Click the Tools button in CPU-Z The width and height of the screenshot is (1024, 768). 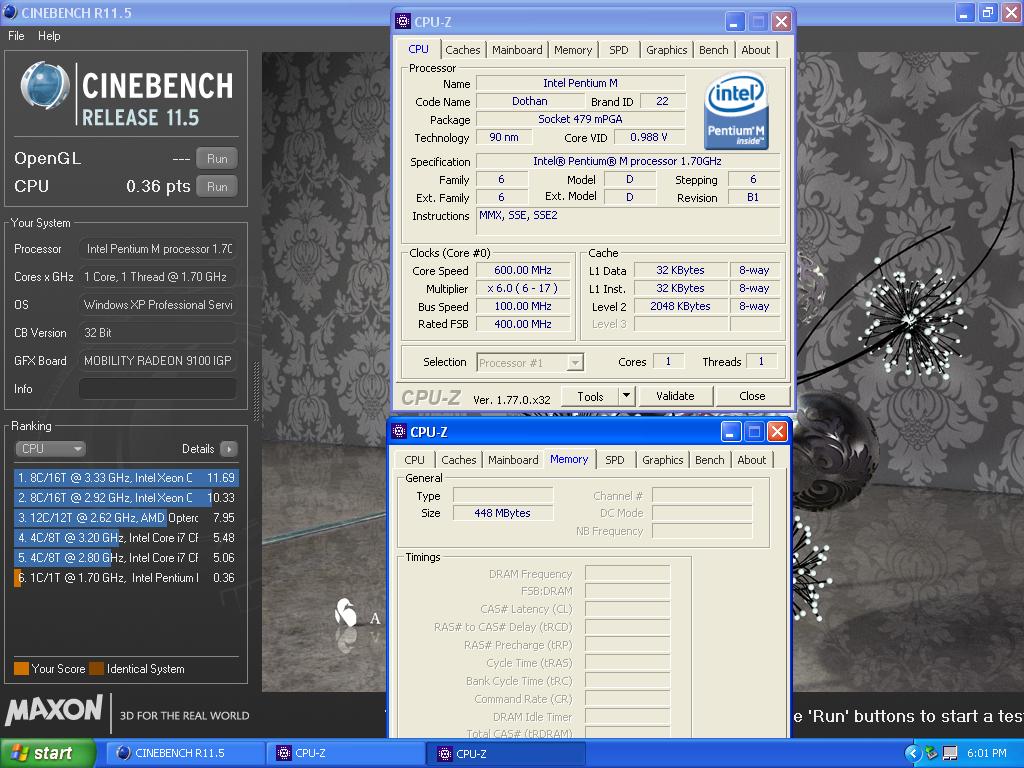coord(590,396)
